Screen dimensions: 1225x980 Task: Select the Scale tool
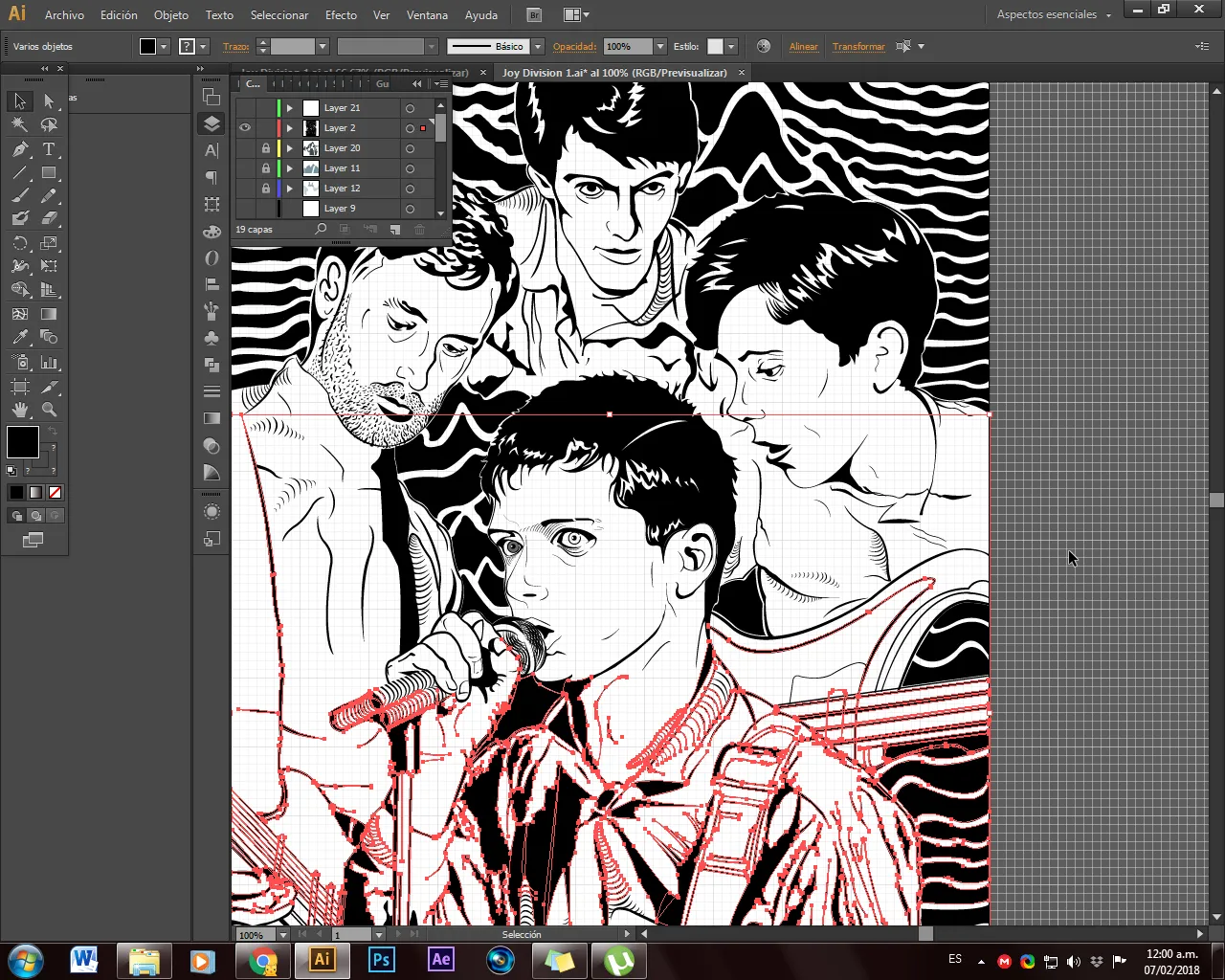49,243
